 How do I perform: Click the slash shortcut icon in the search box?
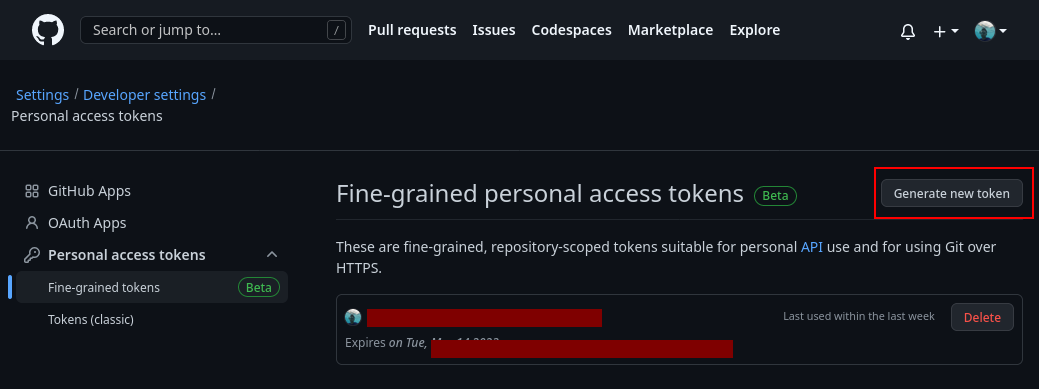point(337,30)
